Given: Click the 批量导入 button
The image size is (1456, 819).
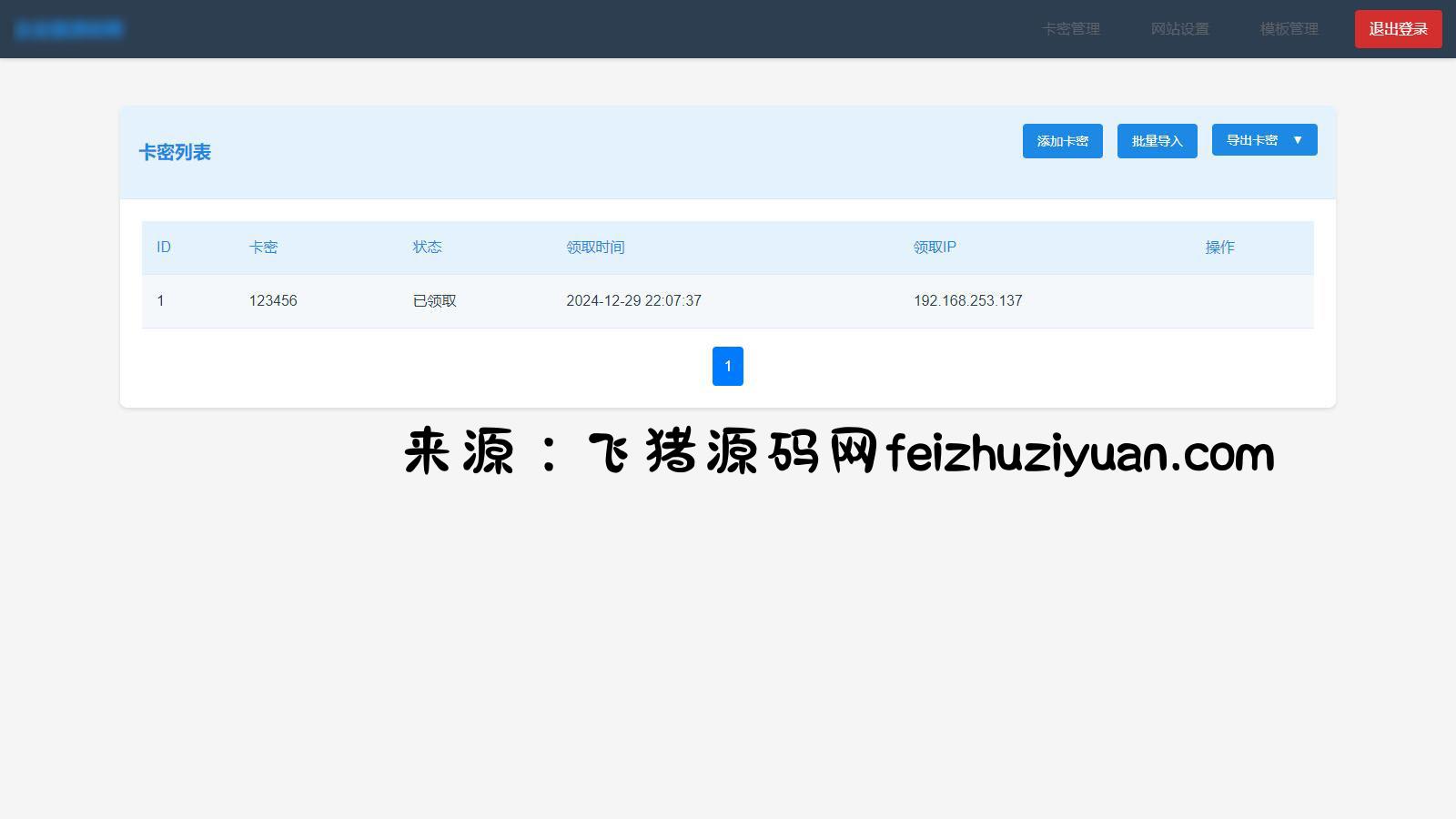Looking at the screenshot, I should [1157, 141].
